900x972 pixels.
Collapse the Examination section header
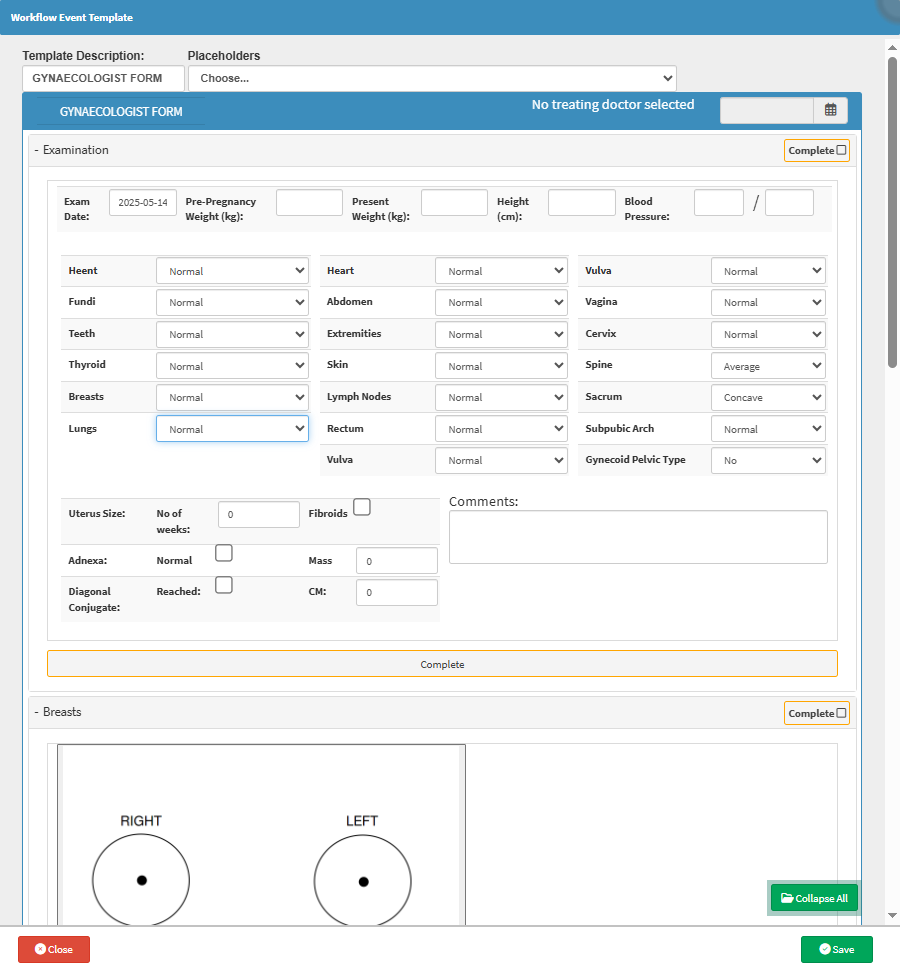click(x=71, y=150)
